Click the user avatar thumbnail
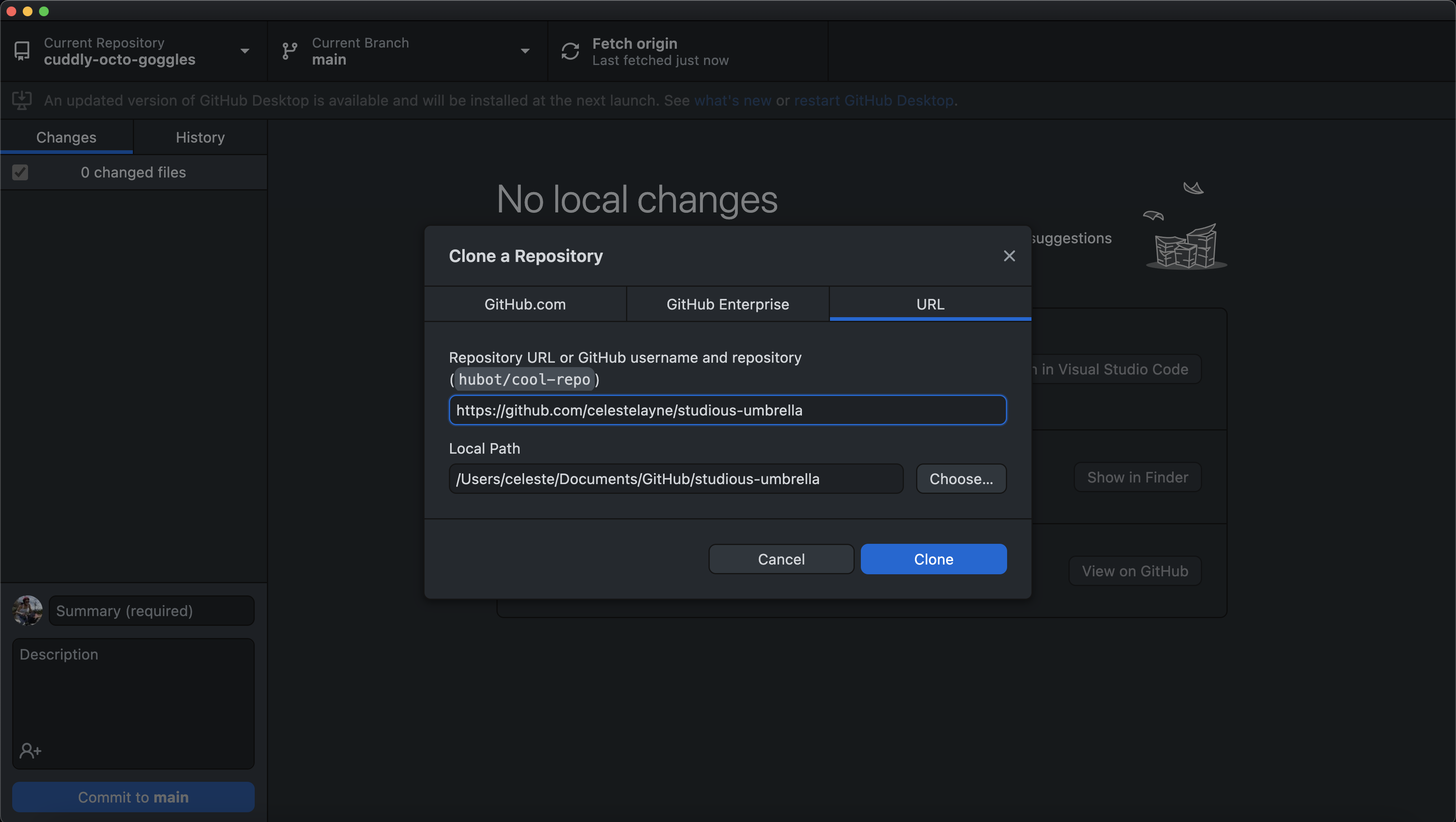The height and width of the screenshot is (822, 1456). [28, 611]
